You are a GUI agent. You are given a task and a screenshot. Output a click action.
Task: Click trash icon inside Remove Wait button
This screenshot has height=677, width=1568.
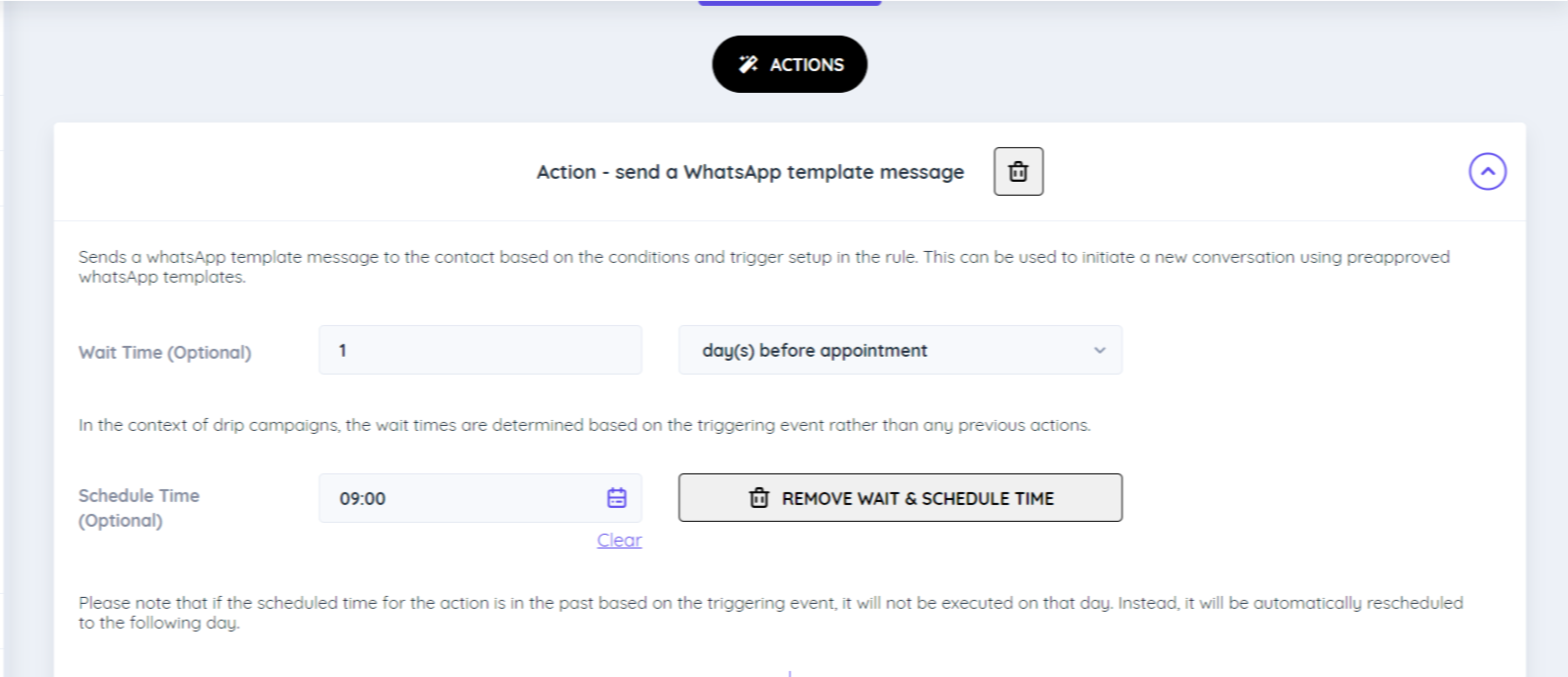(759, 498)
